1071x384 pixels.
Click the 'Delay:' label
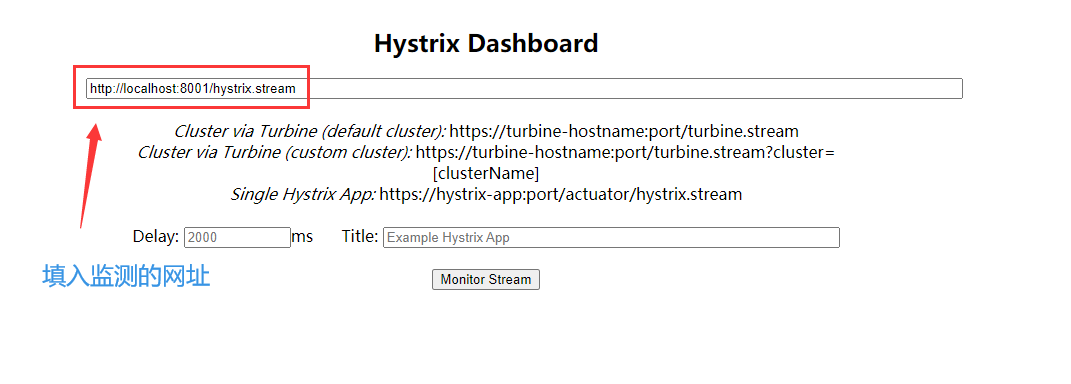[x=156, y=237]
